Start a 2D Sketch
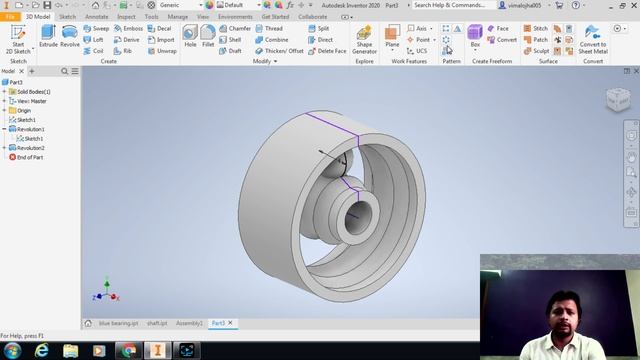The image size is (640, 360). pyautogui.click(x=18, y=40)
